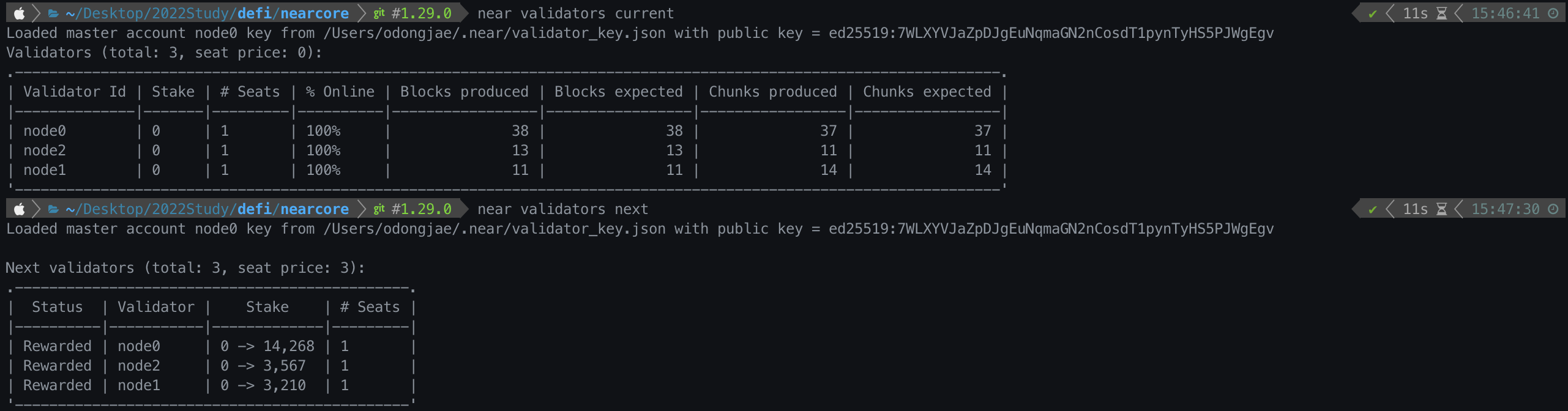
Task: Click the 'nearcore' path segment in the first prompt
Action: point(315,13)
